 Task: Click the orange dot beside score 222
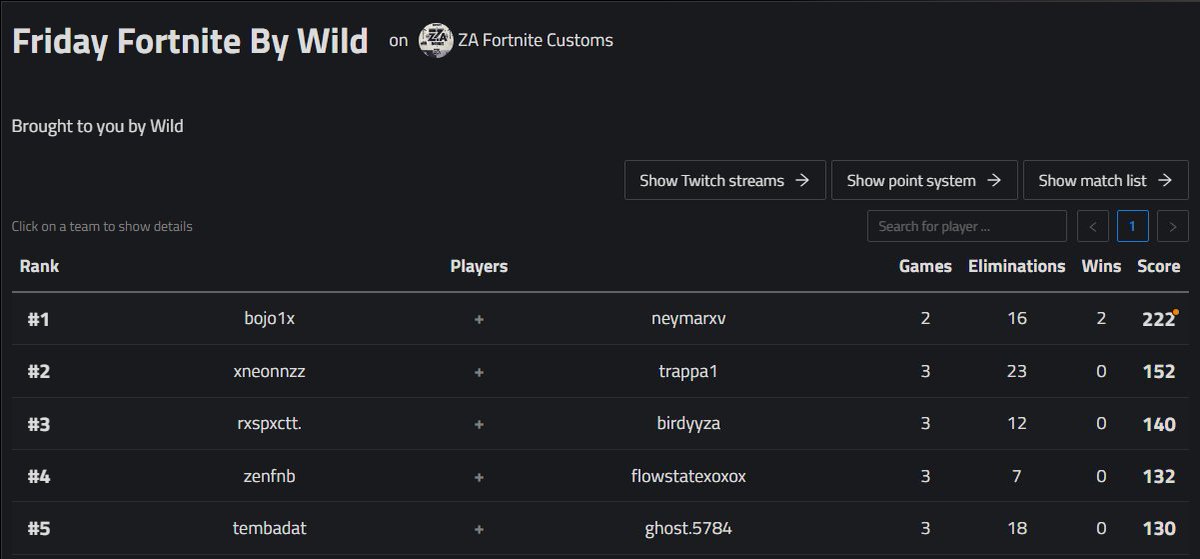(x=1175, y=313)
